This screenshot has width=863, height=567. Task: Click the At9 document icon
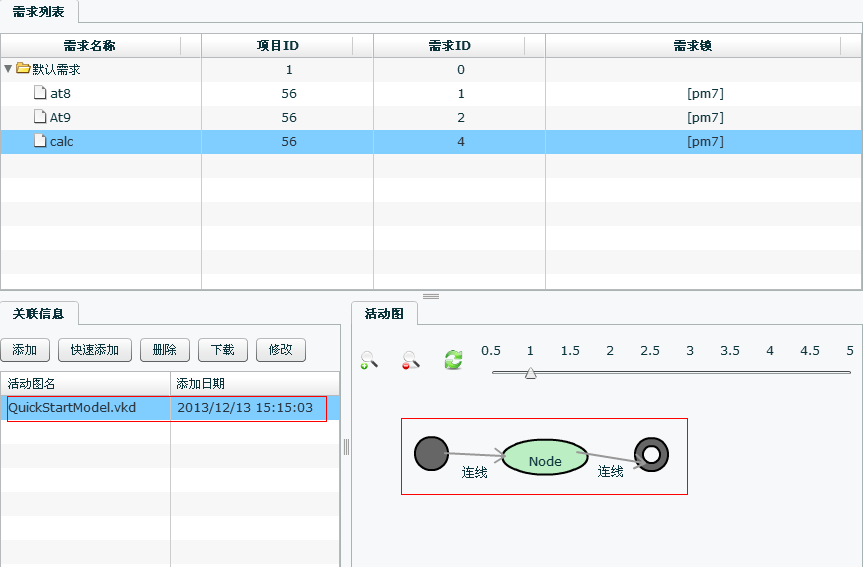tap(40, 117)
